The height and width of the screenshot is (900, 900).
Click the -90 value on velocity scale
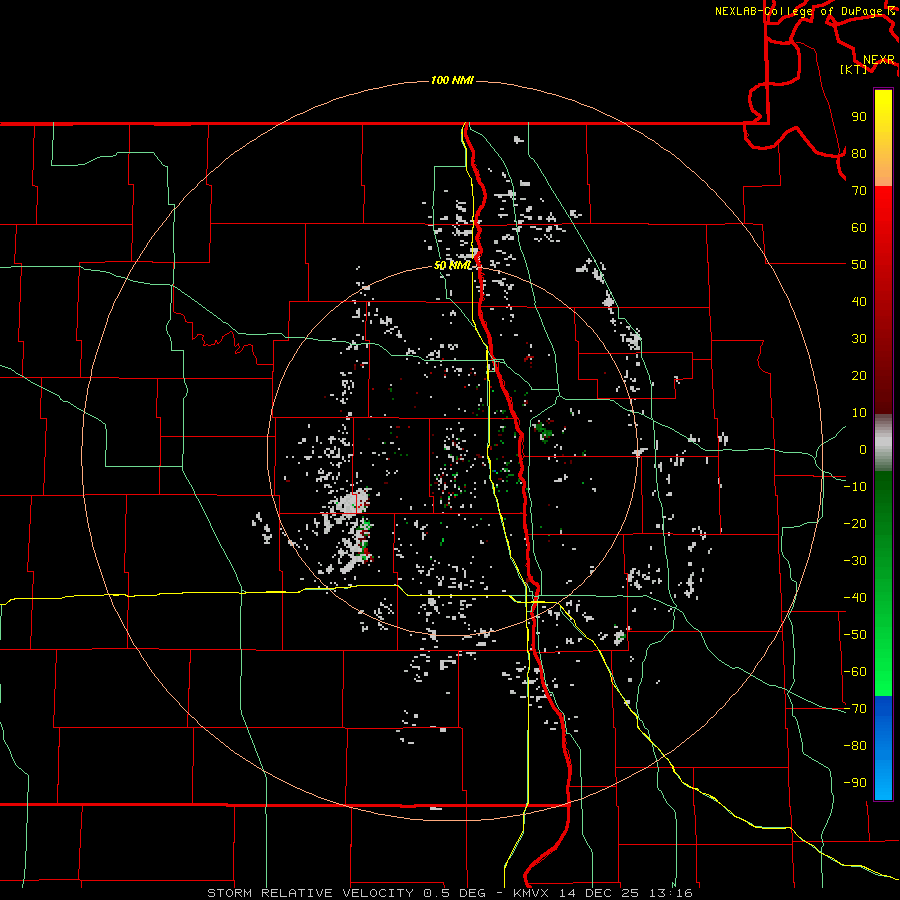pyautogui.click(x=855, y=783)
